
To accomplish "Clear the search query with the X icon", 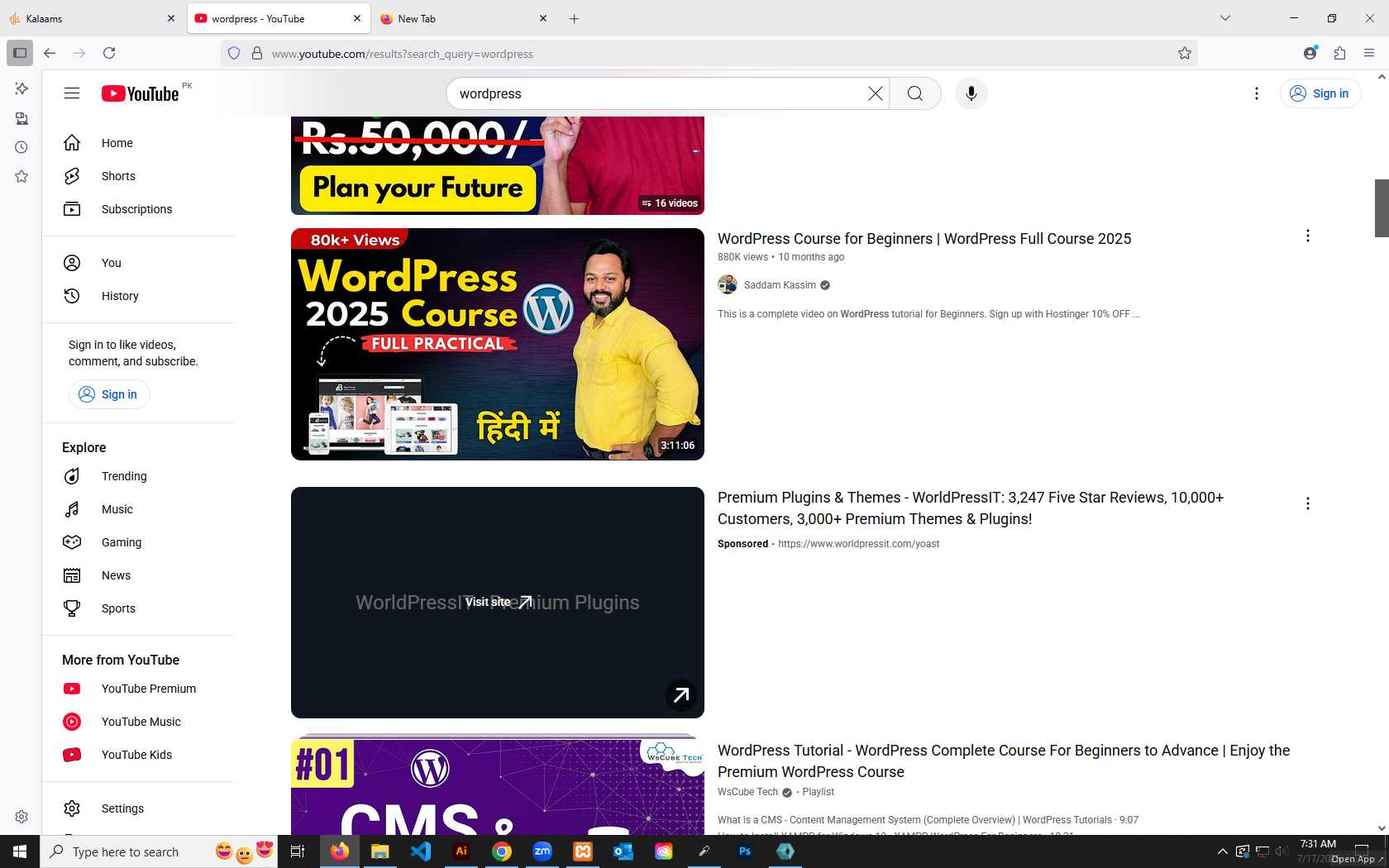I will click(875, 93).
